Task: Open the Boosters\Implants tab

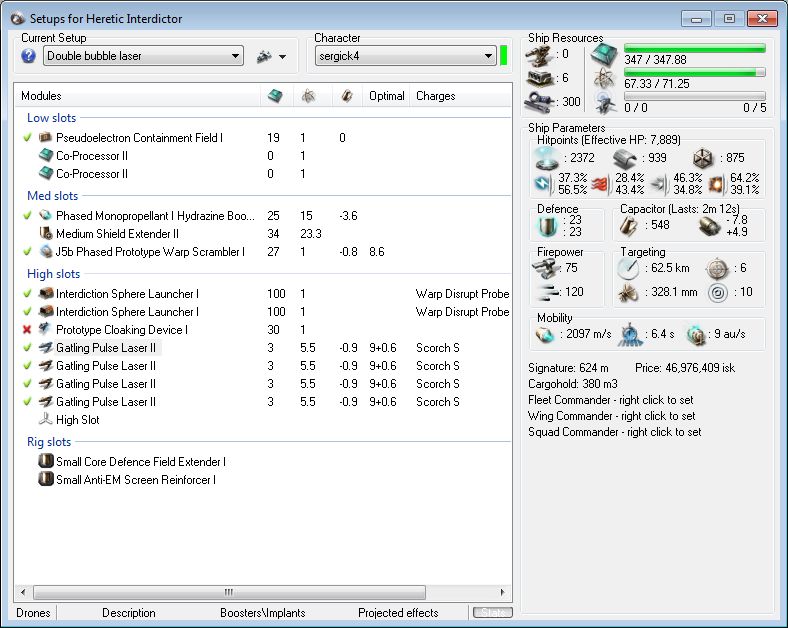Action: 262,613
